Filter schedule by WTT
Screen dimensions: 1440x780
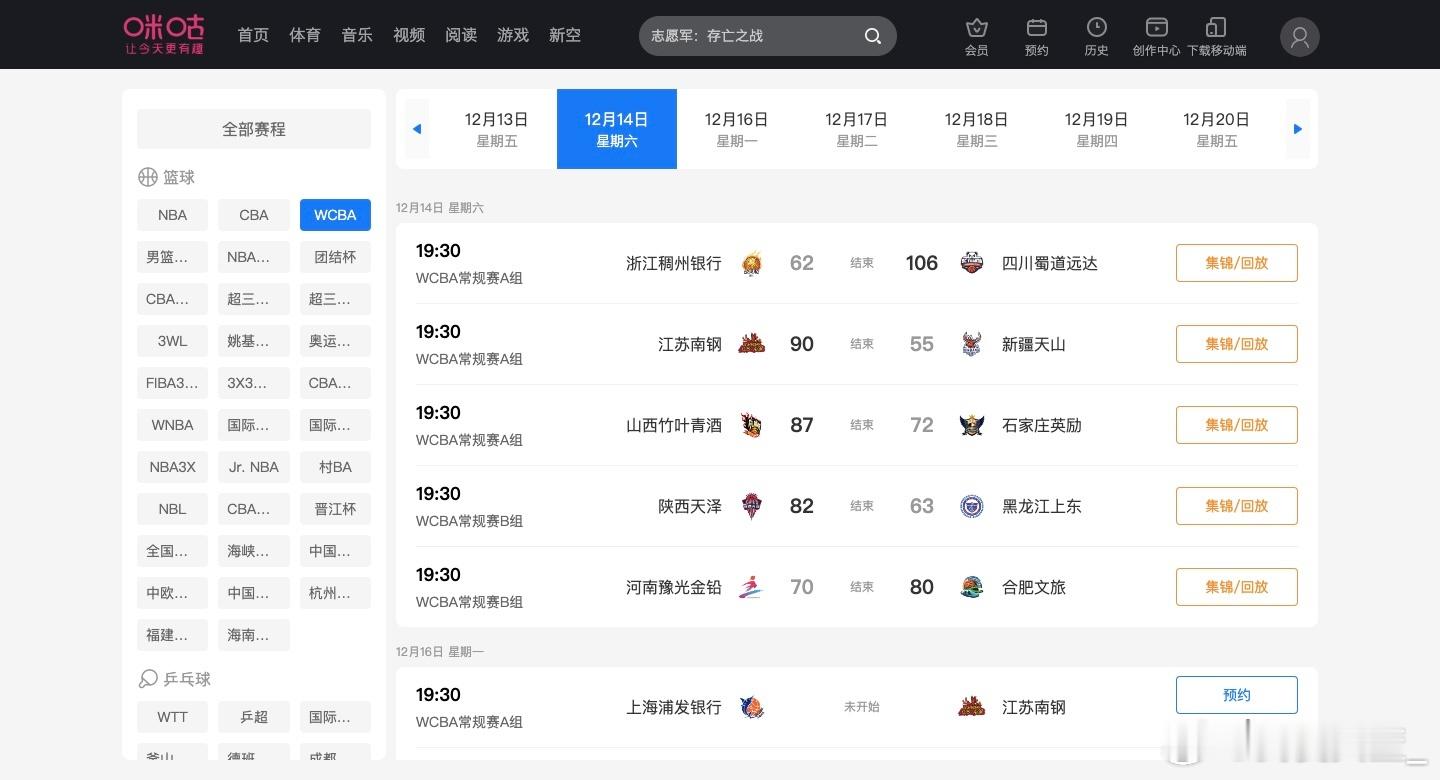(x=172, y=717)
